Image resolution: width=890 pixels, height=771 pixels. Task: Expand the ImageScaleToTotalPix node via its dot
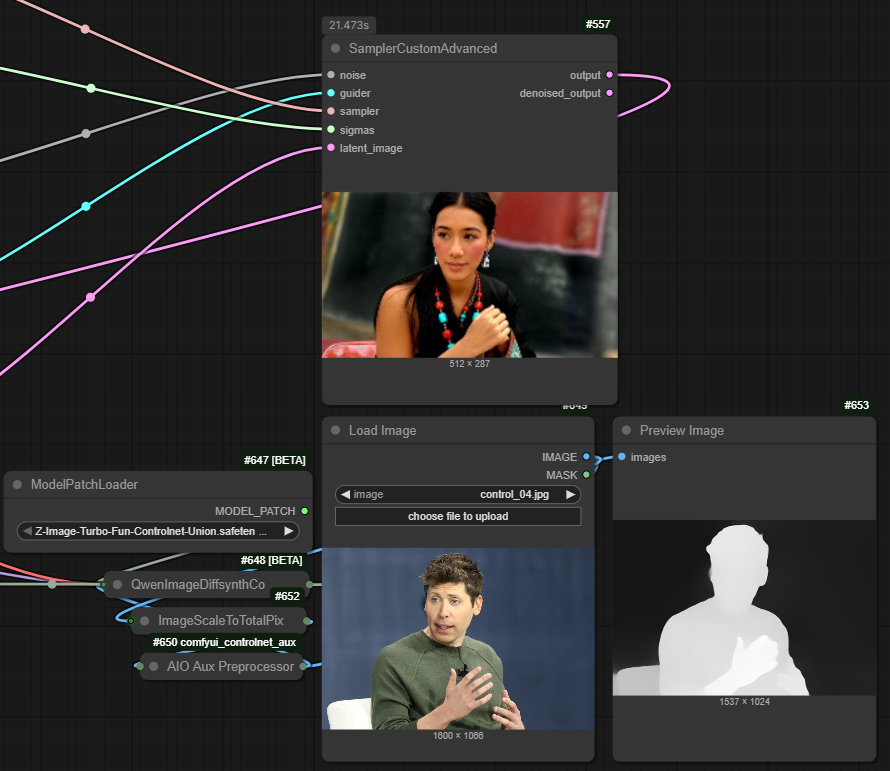(x=145, y=621)
